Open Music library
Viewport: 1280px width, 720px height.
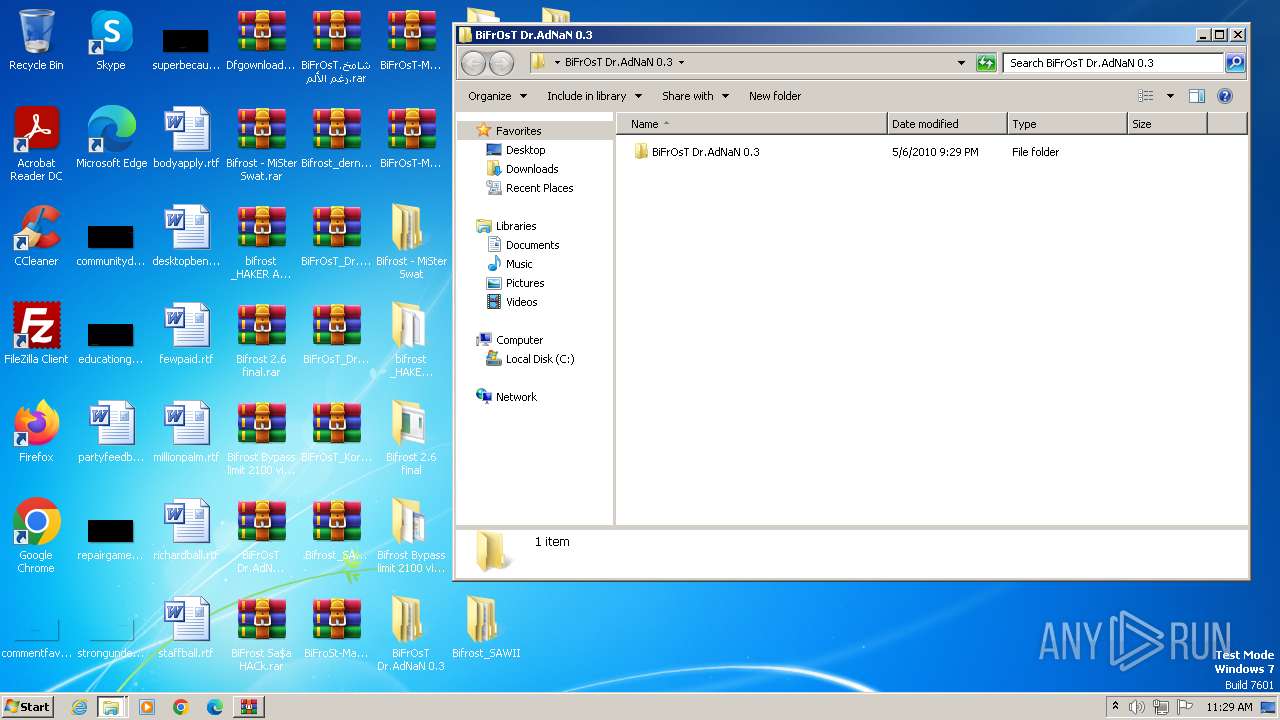(x=519, y=264)
